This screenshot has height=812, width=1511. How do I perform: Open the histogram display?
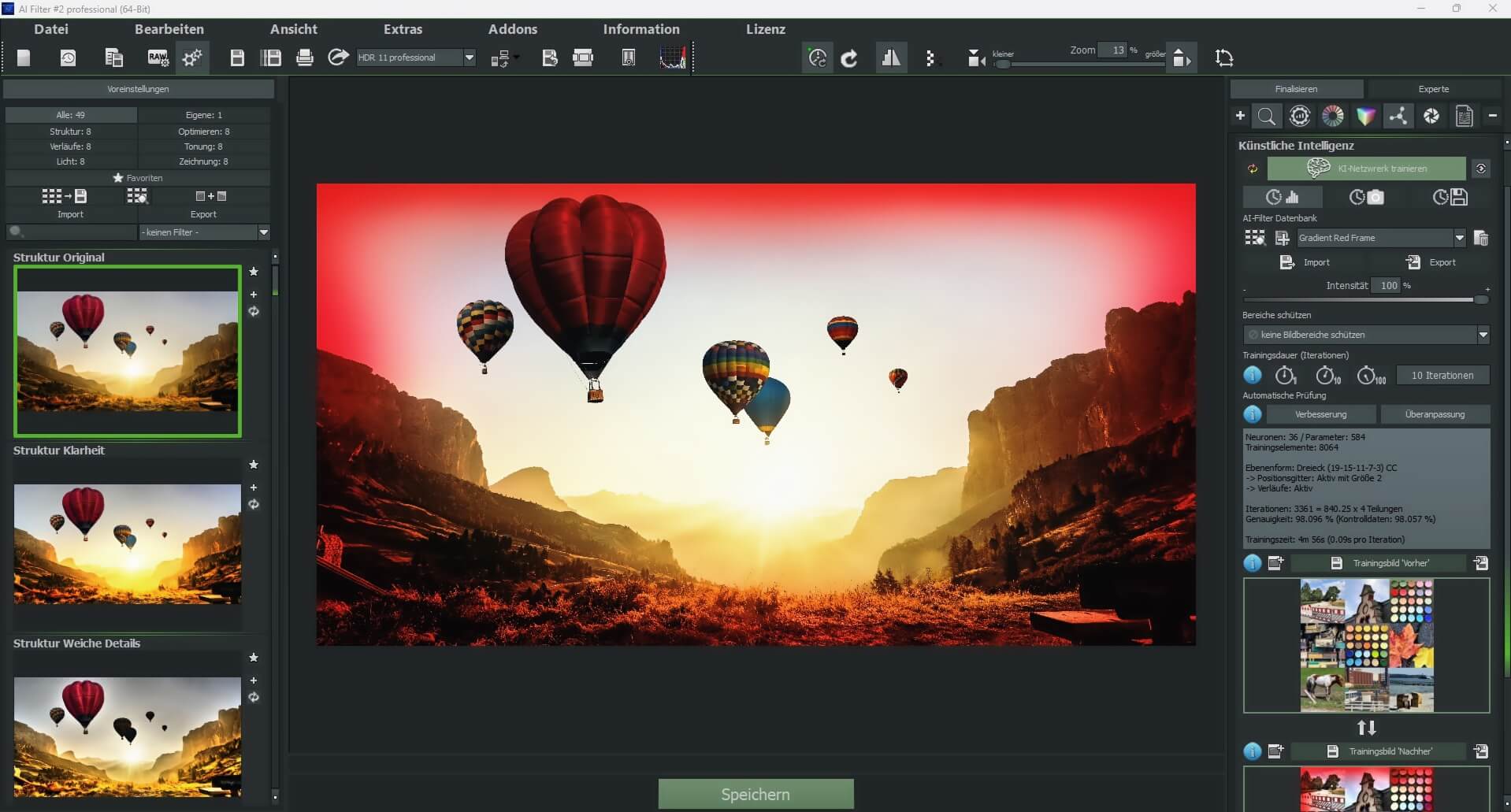673,57
